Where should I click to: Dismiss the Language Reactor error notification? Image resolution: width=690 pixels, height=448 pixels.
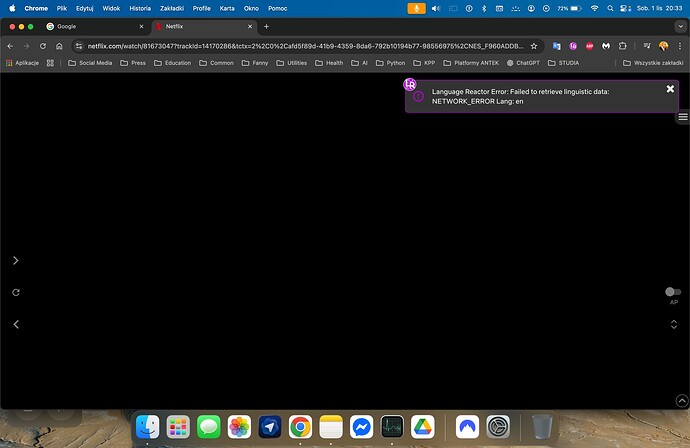click(670, 89)
